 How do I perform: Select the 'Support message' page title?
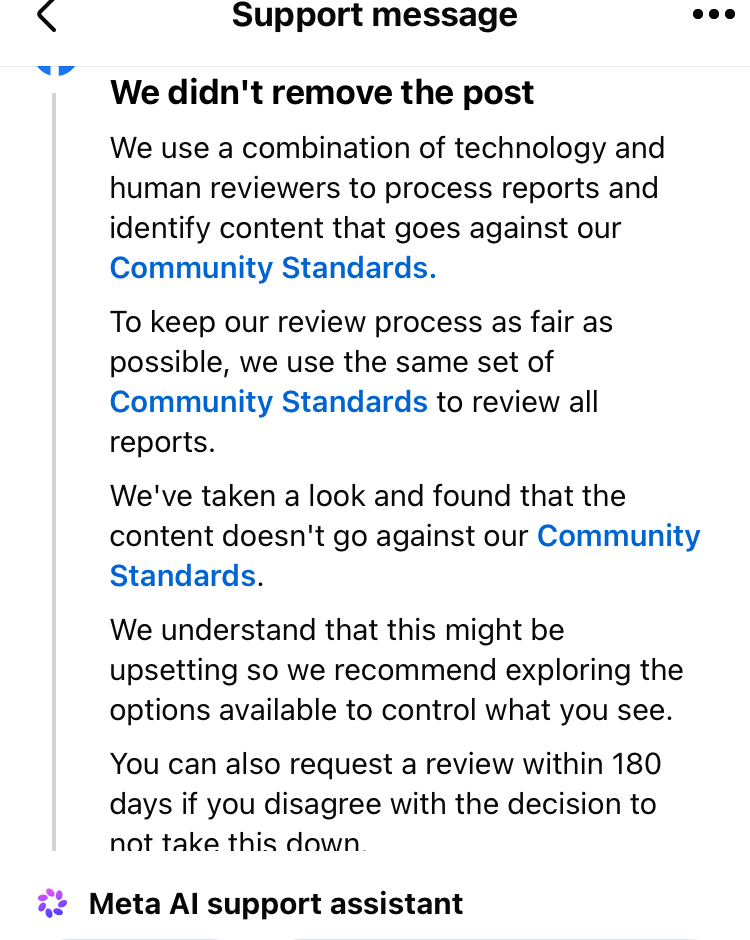375,15
